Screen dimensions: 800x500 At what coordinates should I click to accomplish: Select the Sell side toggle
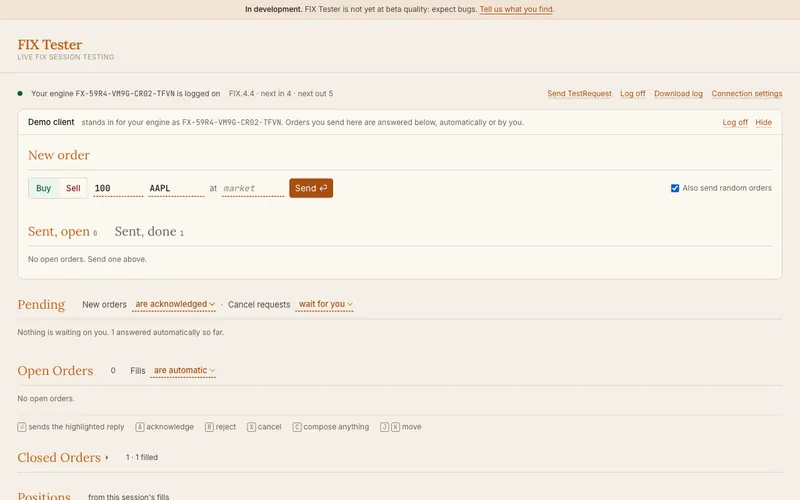(73, 188)
